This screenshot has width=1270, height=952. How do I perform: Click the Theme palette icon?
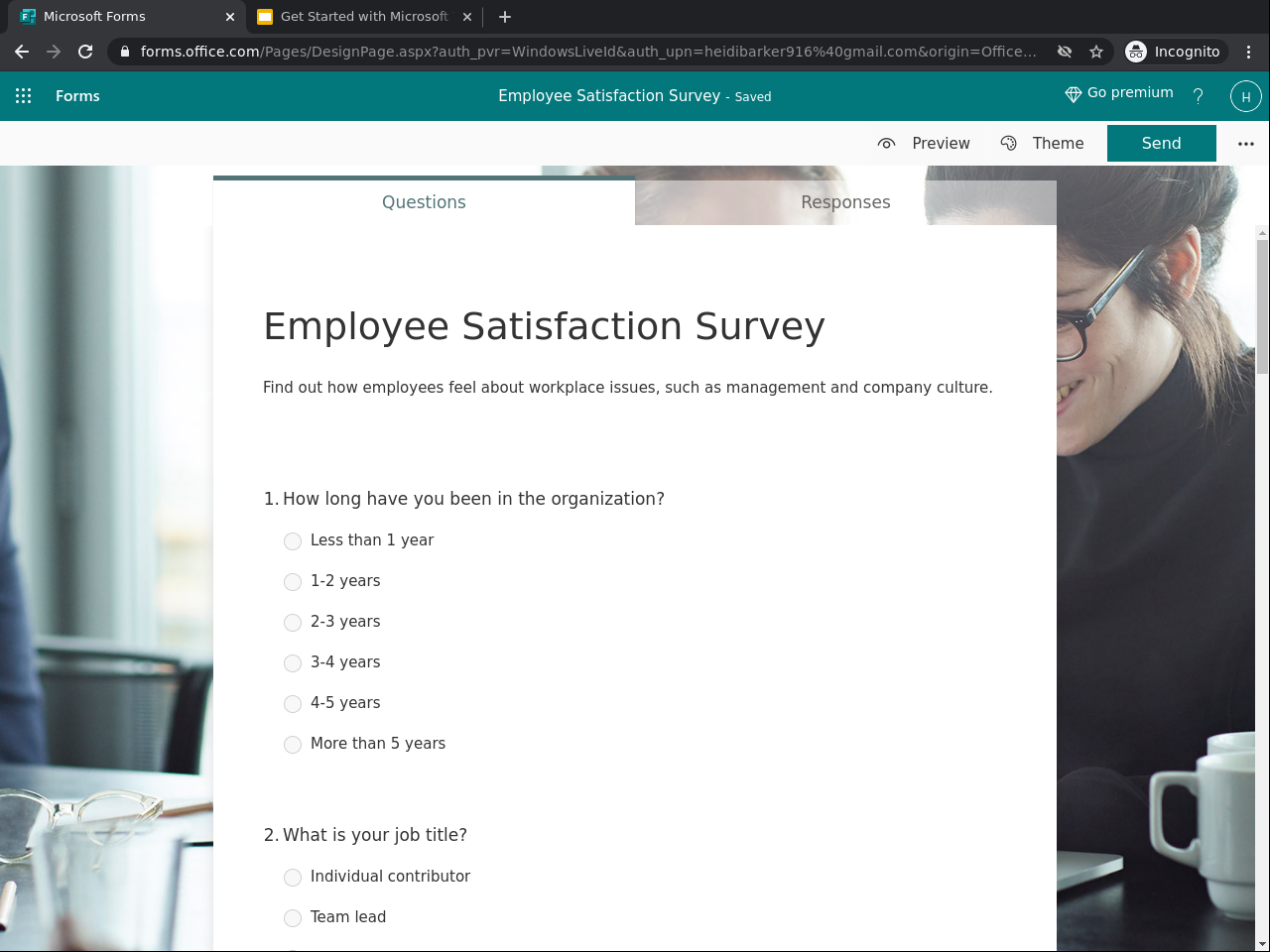point(1009,144)
